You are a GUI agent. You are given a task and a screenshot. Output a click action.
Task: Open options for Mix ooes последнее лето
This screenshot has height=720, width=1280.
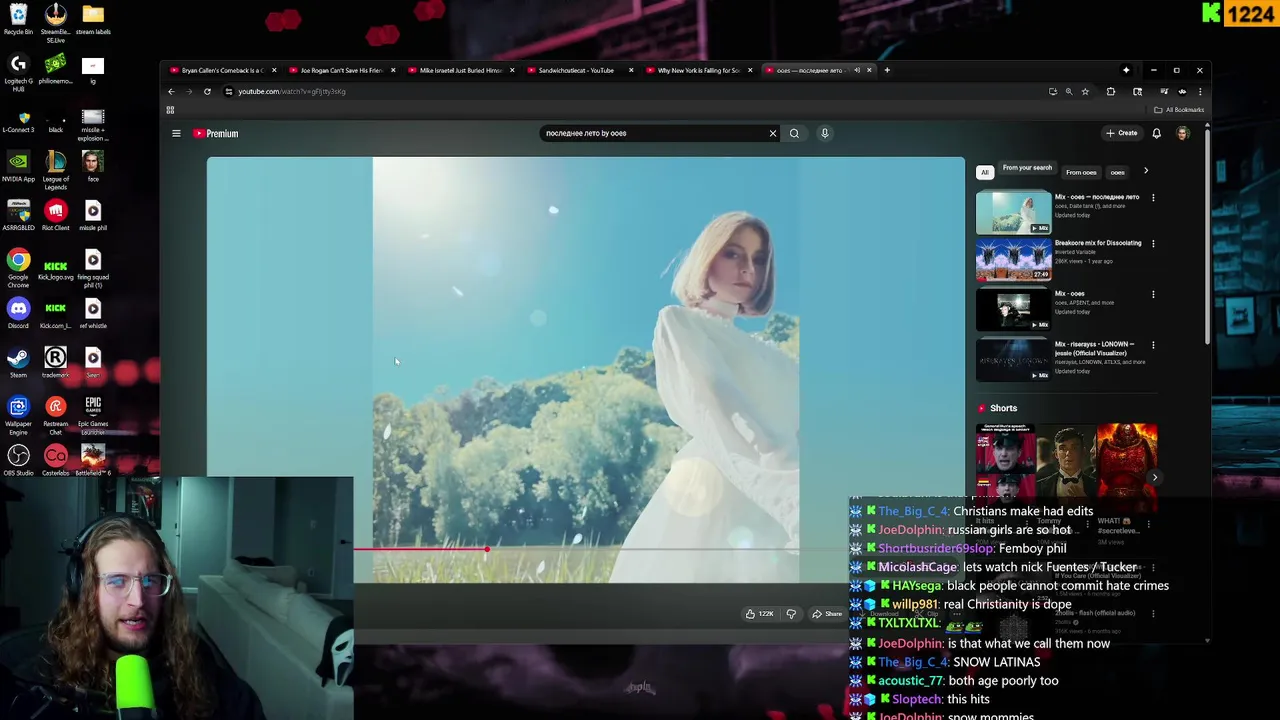point(1153,198)
